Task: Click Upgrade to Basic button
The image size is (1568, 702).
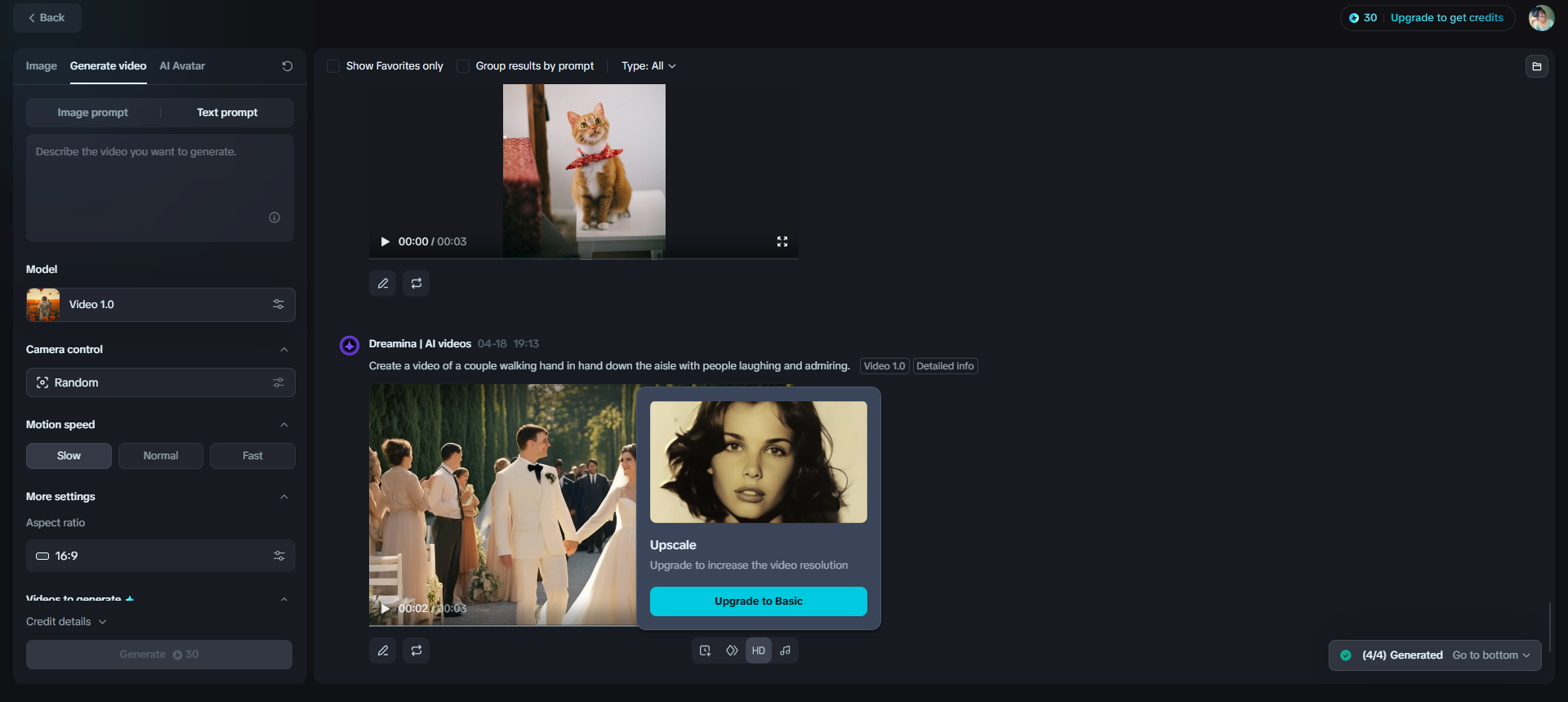Action: pyautogui.click(x=759, y=601)
